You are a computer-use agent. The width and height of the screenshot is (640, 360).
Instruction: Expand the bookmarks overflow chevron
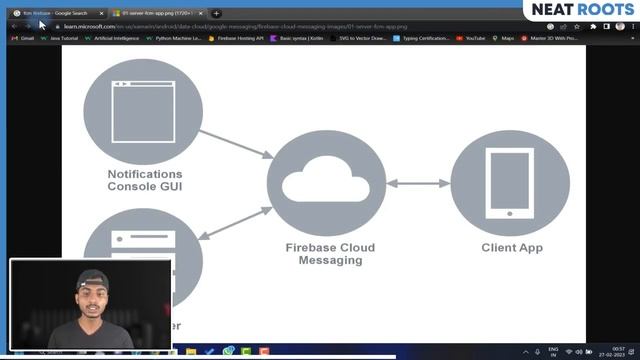pyautogui.click(x=633, y=38)
